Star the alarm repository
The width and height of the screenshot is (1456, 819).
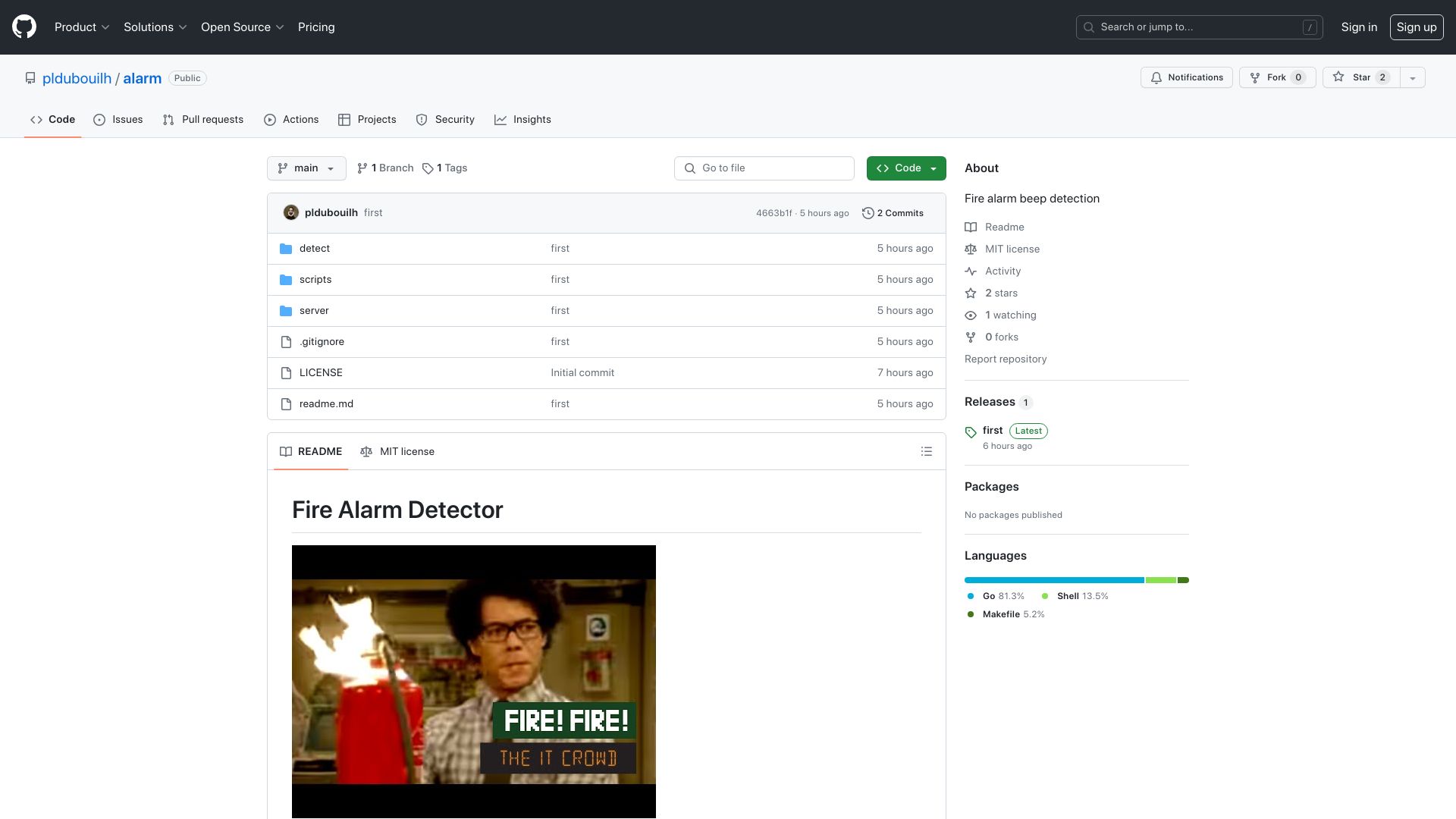pyautogui.click(x=1361, y=77)
